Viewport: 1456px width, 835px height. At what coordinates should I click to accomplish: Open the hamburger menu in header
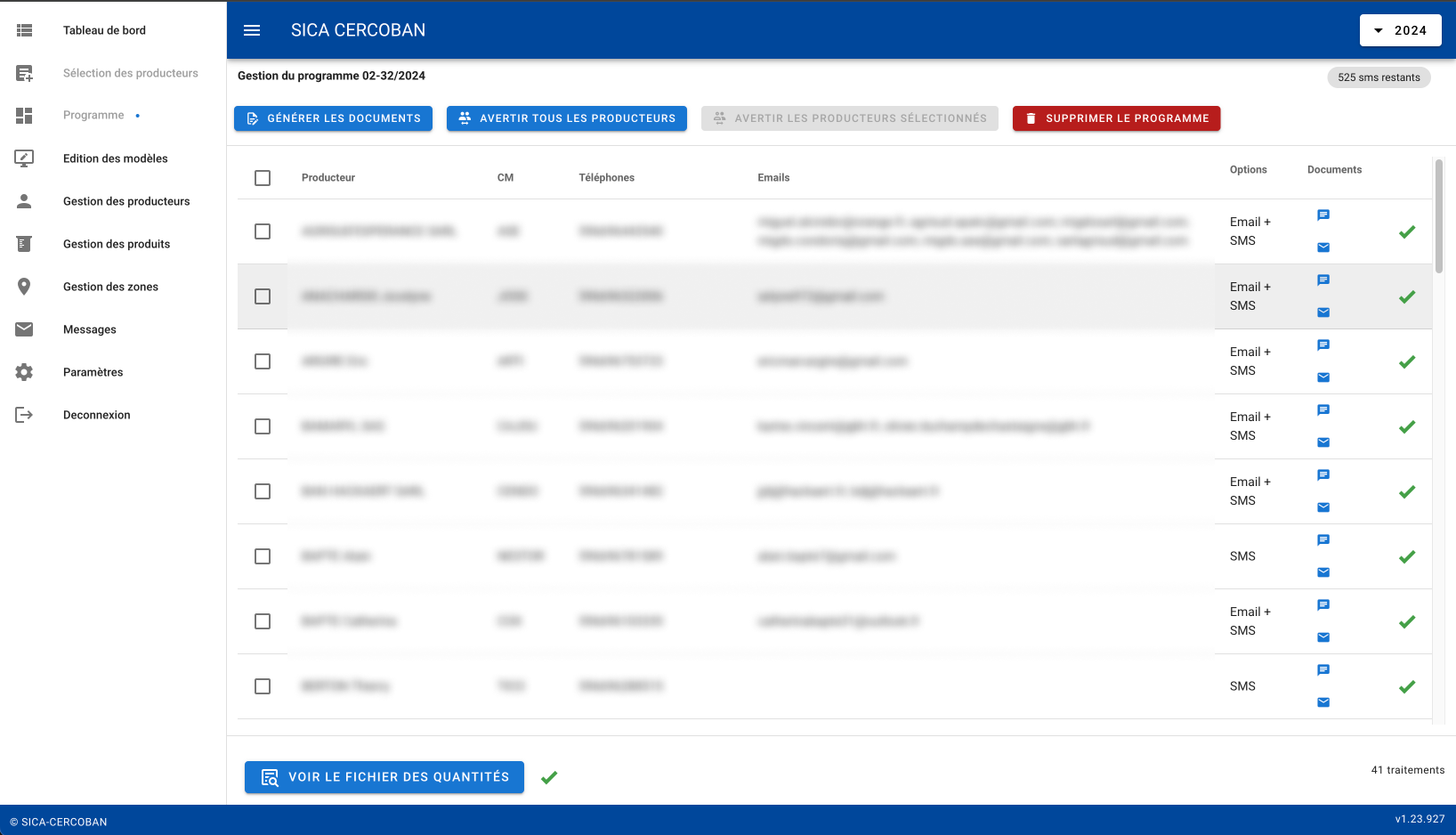point(252,30)
